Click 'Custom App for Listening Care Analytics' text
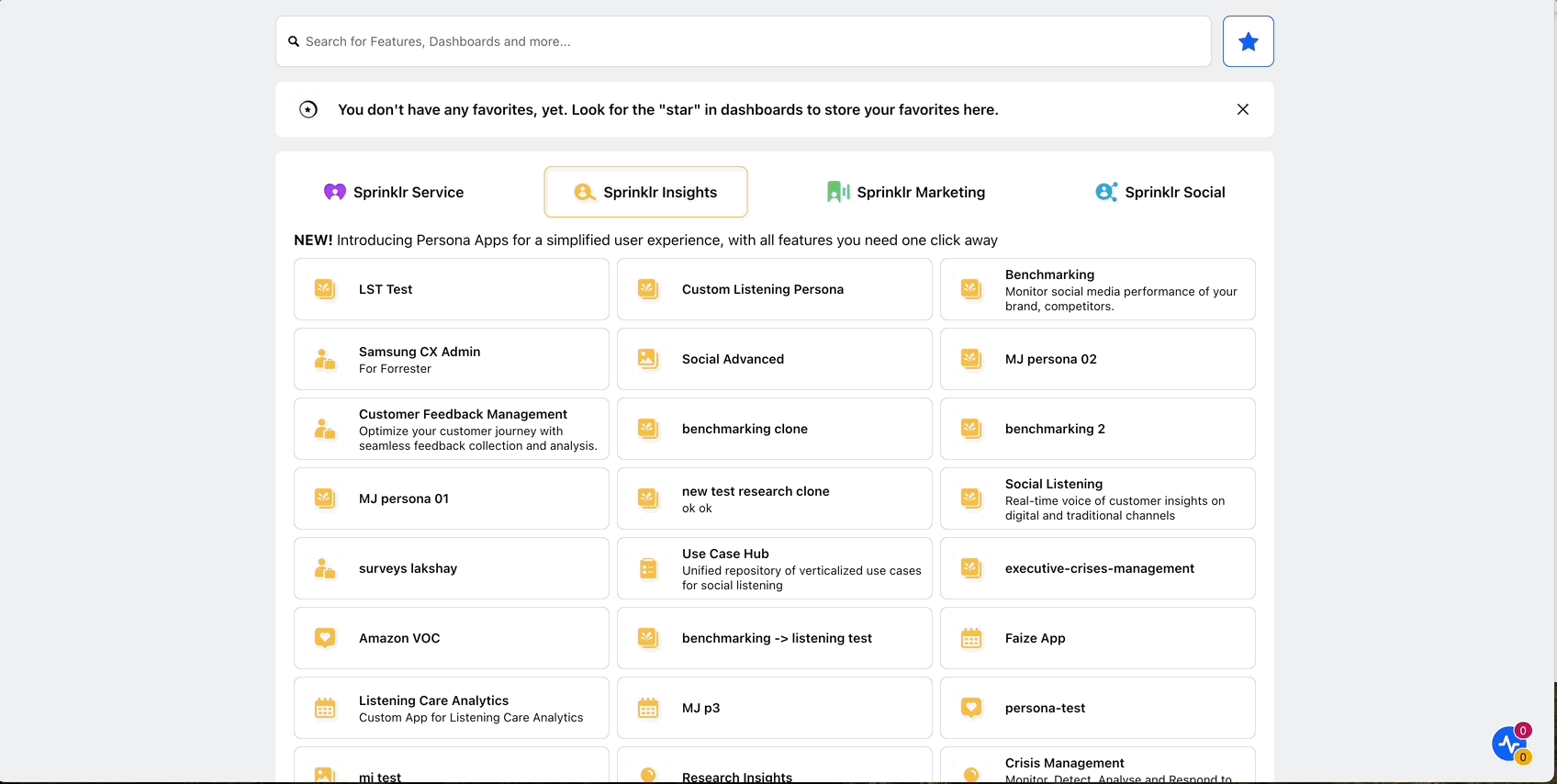Screen dimensions: 1557x784 [x=471, y=717]
